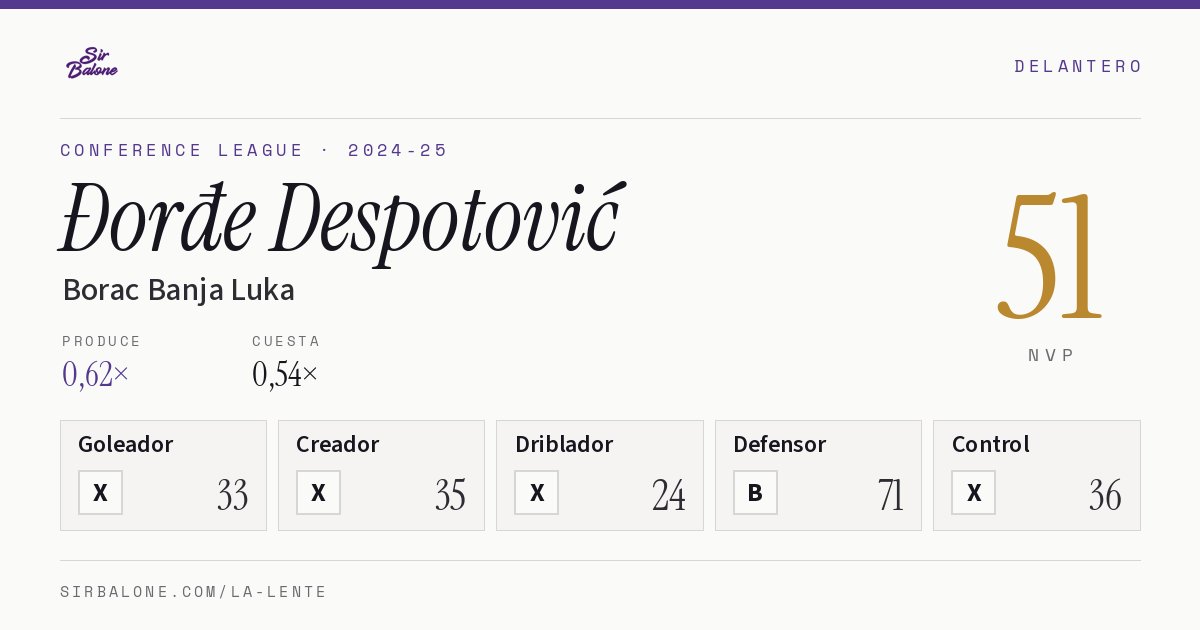Screen dimensions: 1200x630
Task: Select the X grade badge under Goleador
Action: coord(100,493)
